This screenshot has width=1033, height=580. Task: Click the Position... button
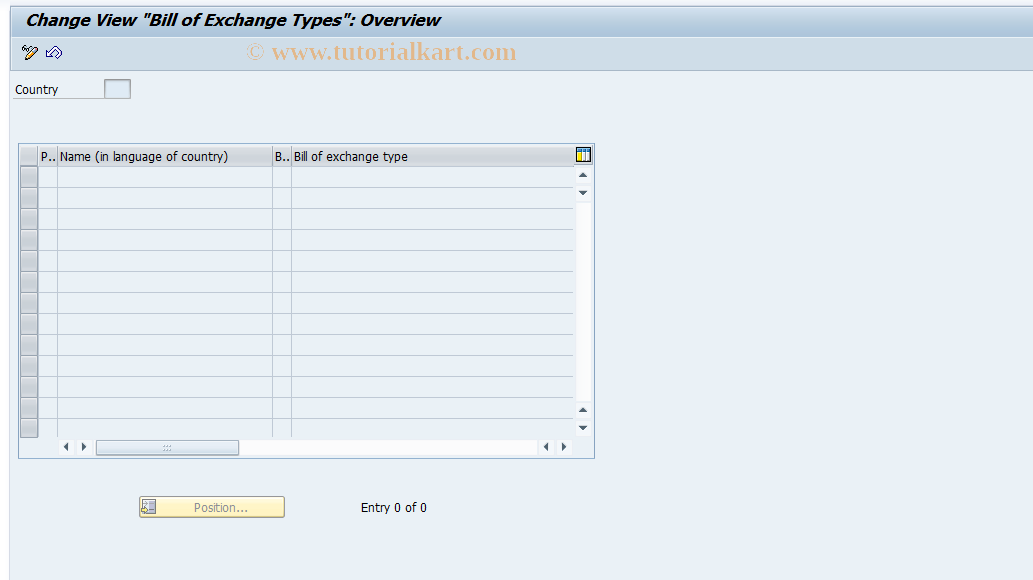point(211,507)
